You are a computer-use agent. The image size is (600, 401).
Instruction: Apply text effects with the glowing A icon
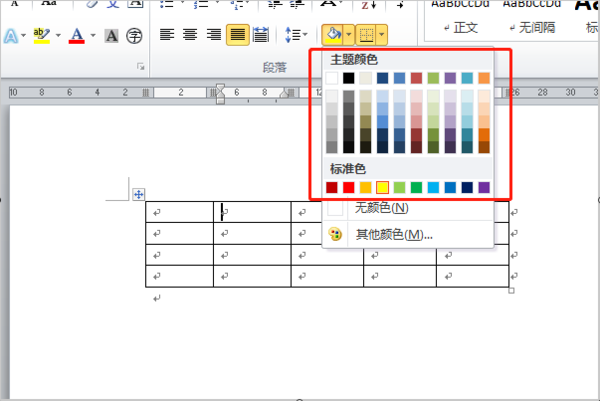click(x=10, y=36)
